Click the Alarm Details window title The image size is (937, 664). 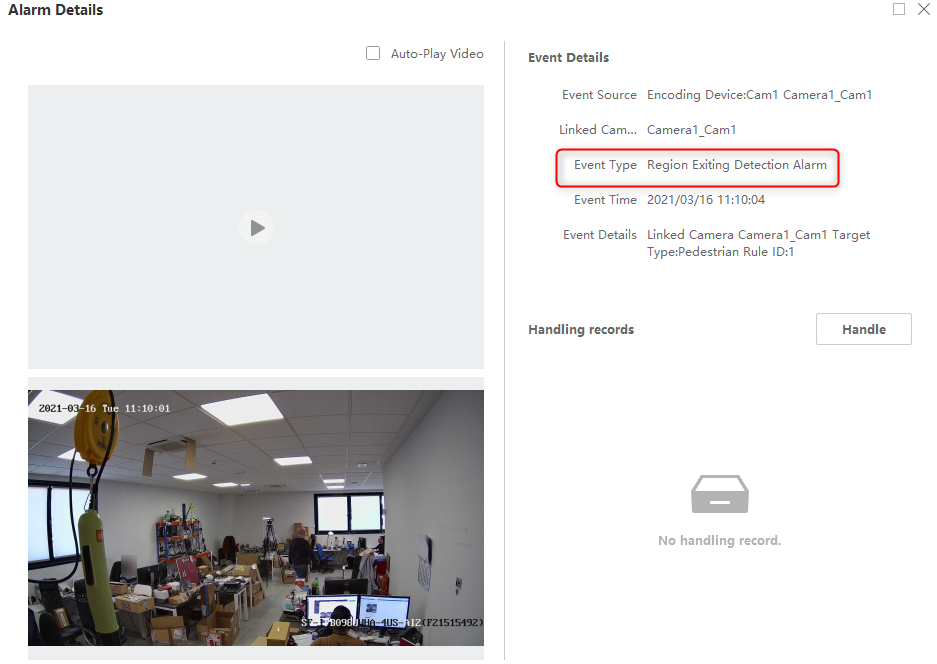click(x=56, y=10)
